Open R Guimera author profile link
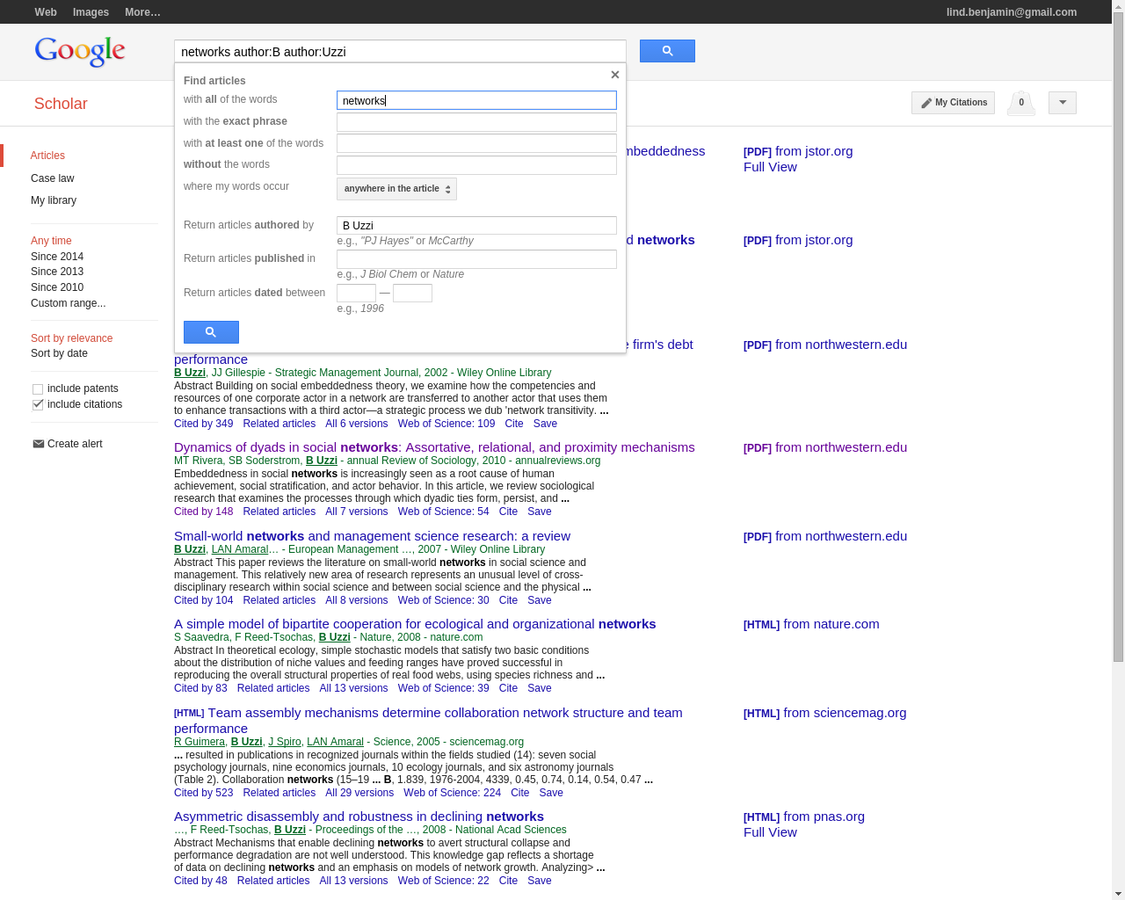1125x900 pixels. coord(199,741)
